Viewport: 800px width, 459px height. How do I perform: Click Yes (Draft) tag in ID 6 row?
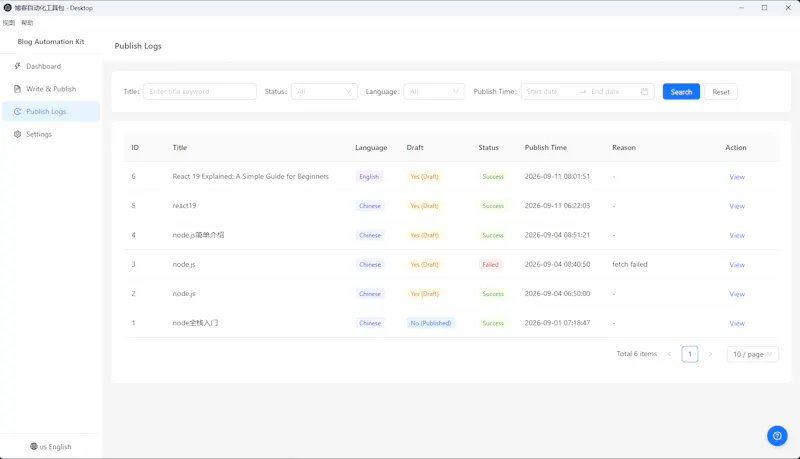(424, 177)
